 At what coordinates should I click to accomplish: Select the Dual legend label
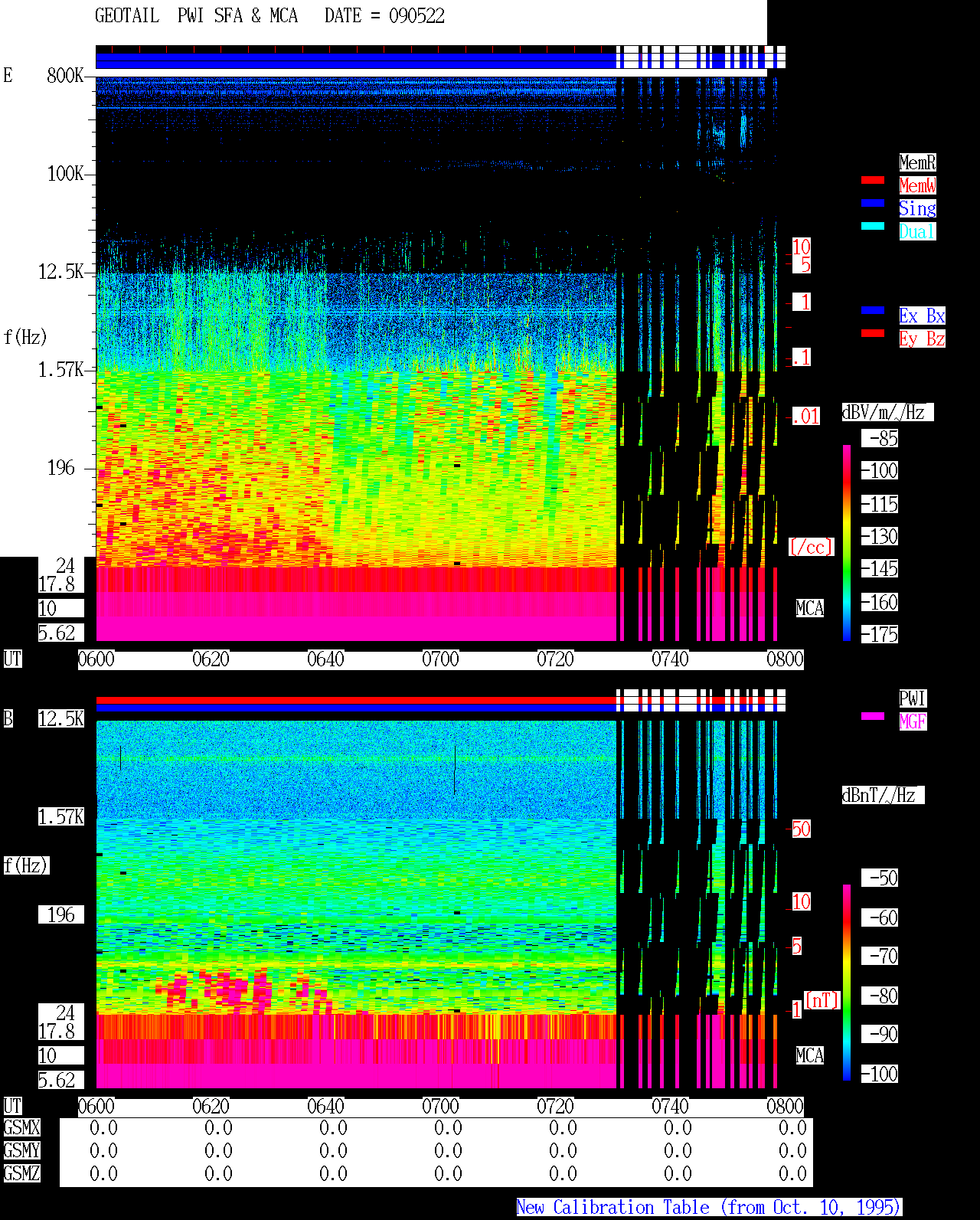(x=917, y=231)
